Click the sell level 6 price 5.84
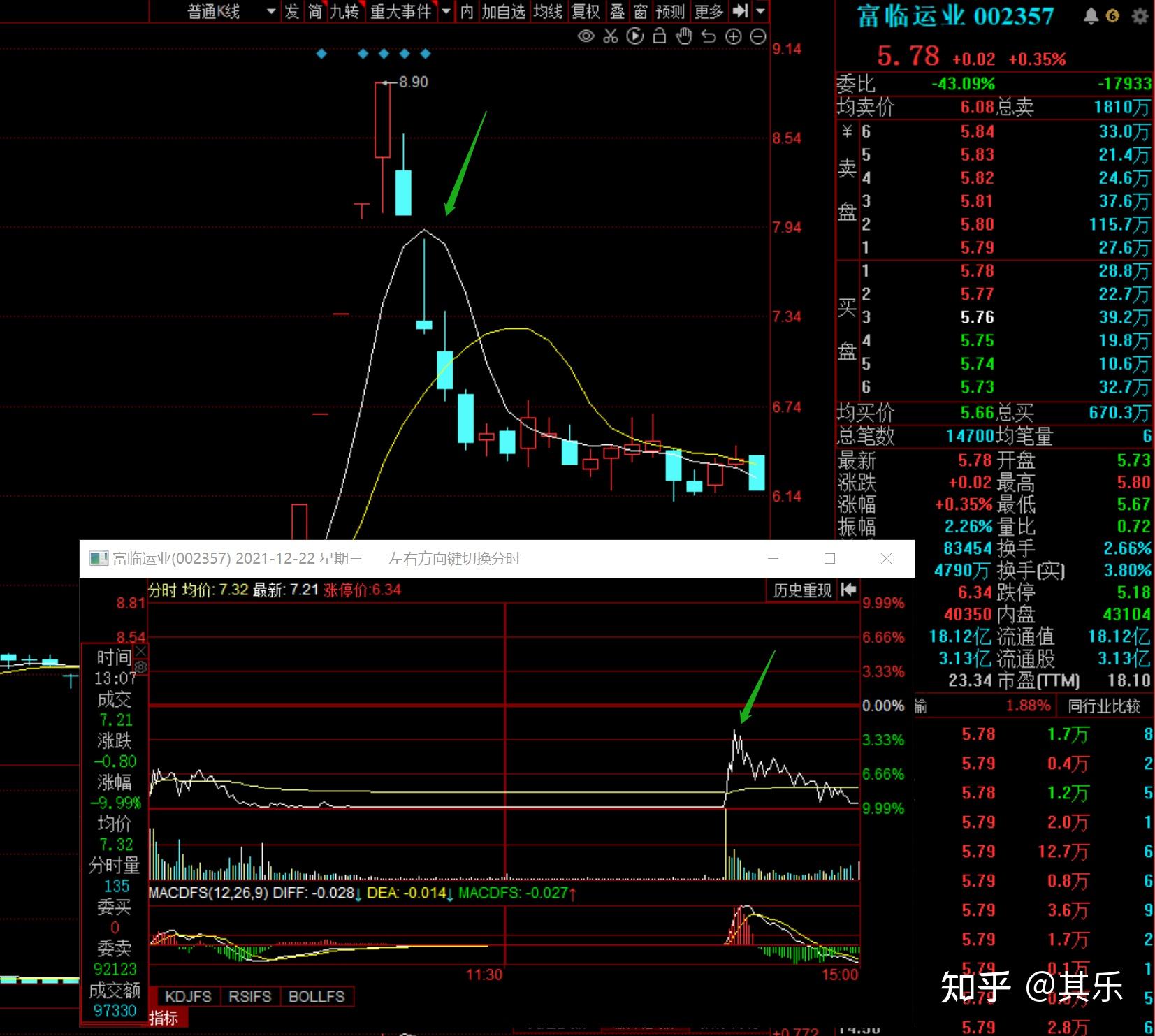Image resolution: width=1155 pixels, height=1036 pixels. coord(977,131)
